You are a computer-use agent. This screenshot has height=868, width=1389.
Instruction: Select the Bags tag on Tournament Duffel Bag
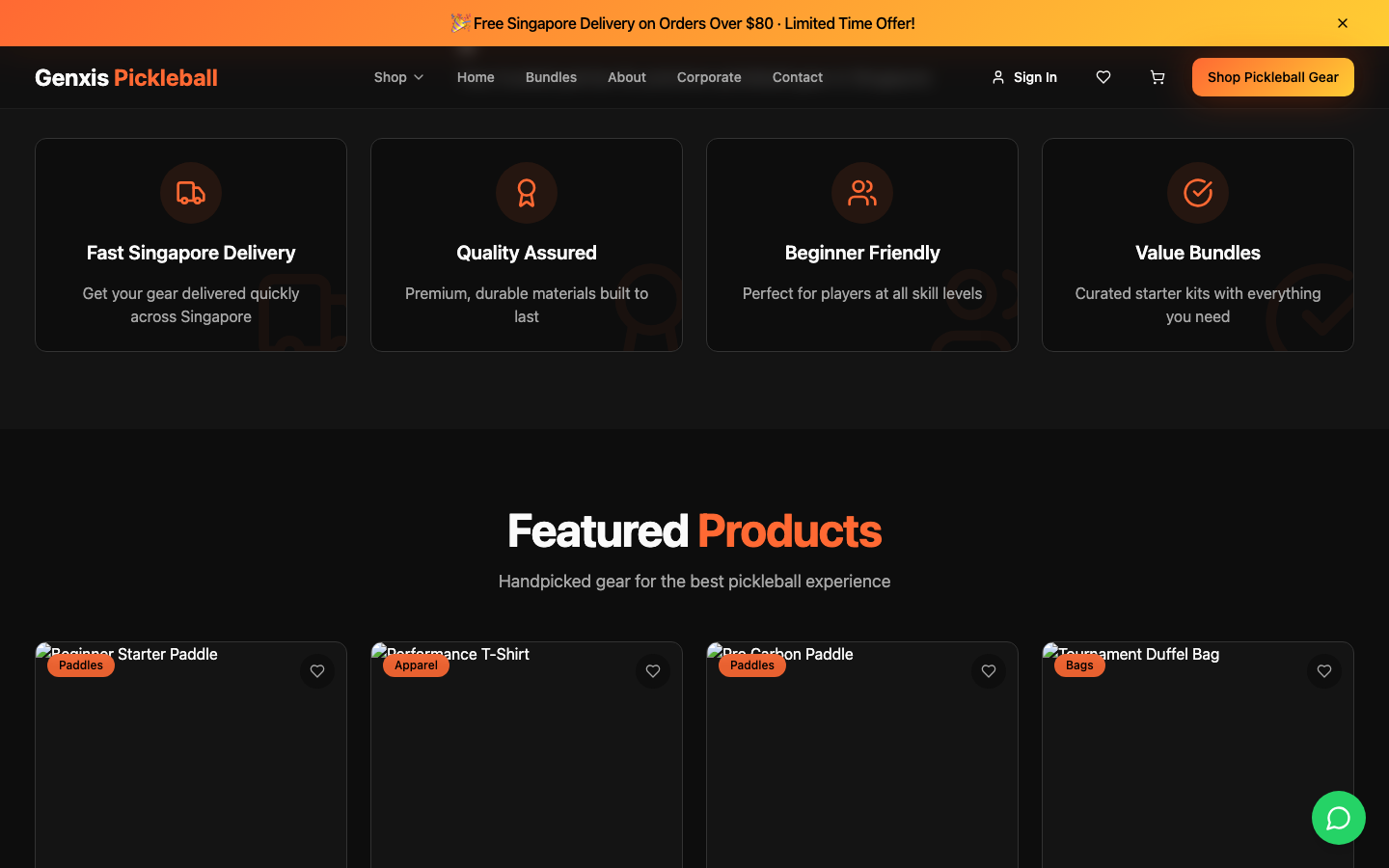(x=1079, y=665)
